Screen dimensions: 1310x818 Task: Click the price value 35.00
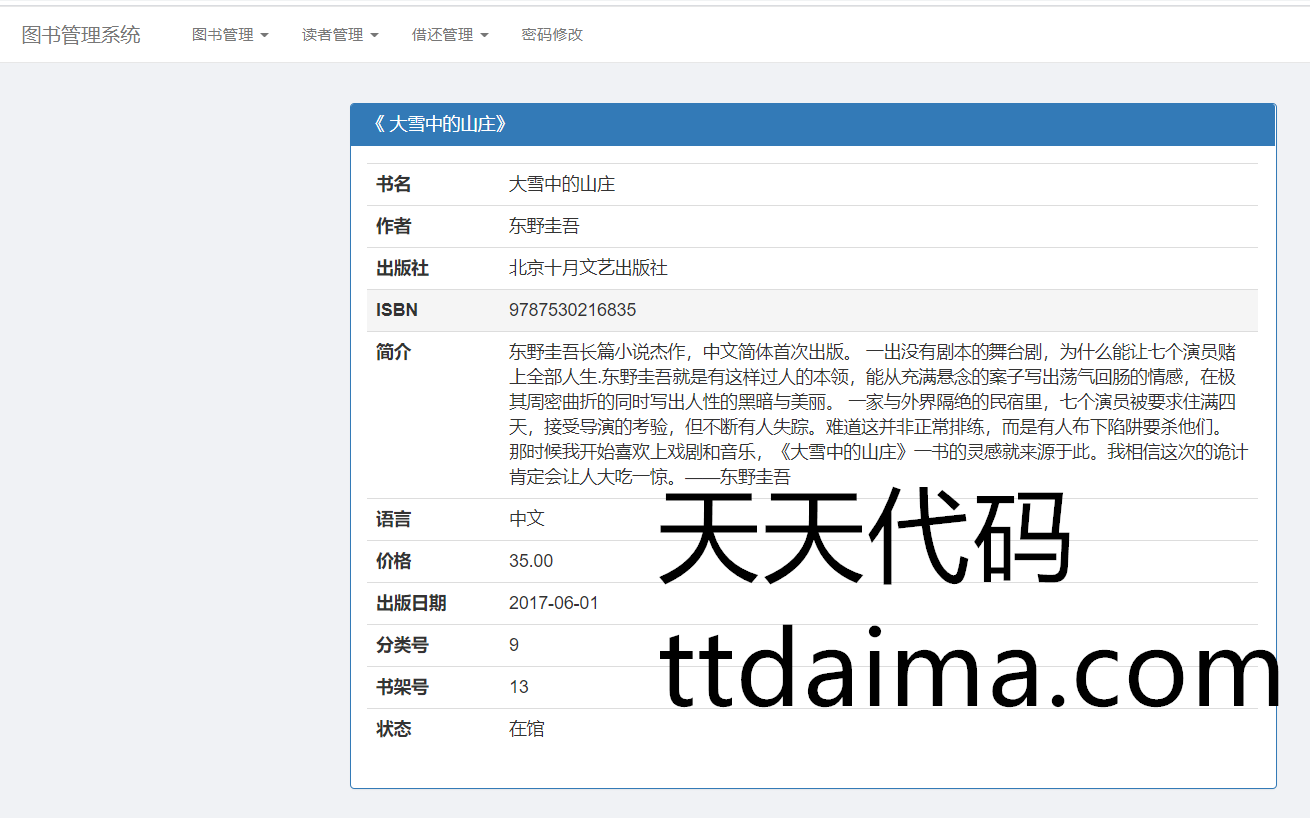click(531, 561)
